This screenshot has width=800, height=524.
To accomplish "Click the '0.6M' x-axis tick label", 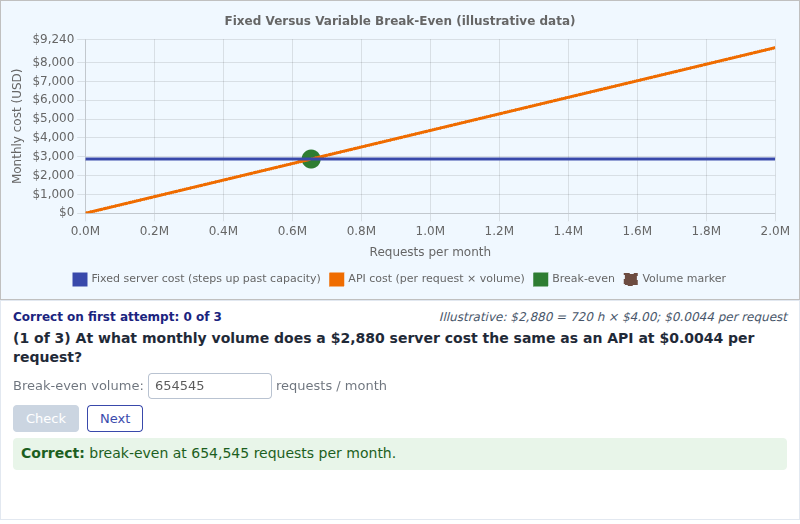I will coord(292,231).
